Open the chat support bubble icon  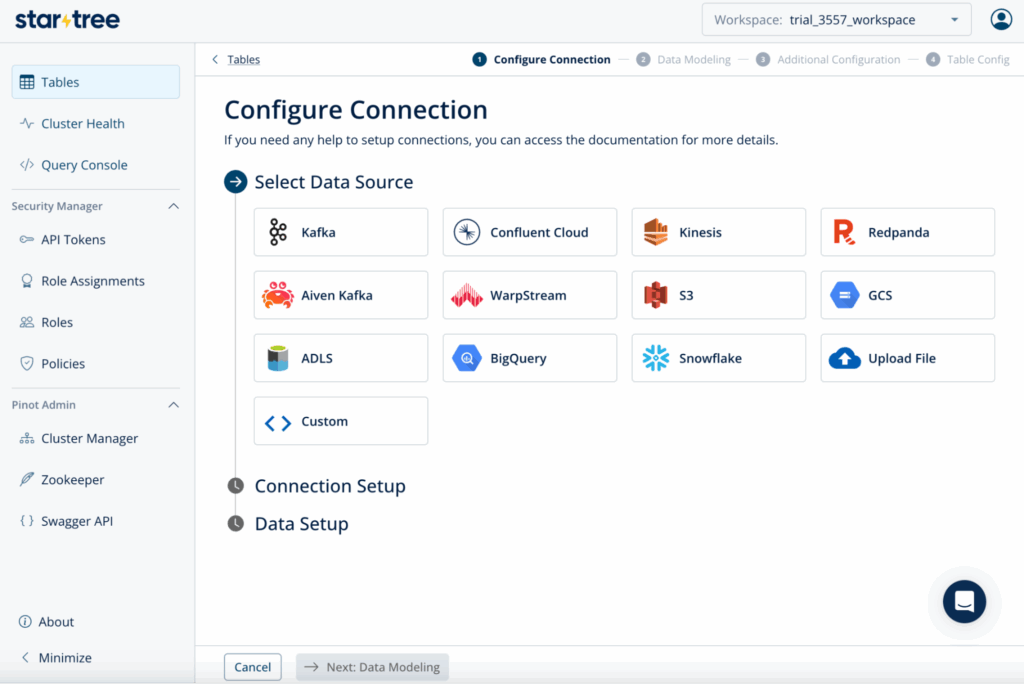coord(964,601)
